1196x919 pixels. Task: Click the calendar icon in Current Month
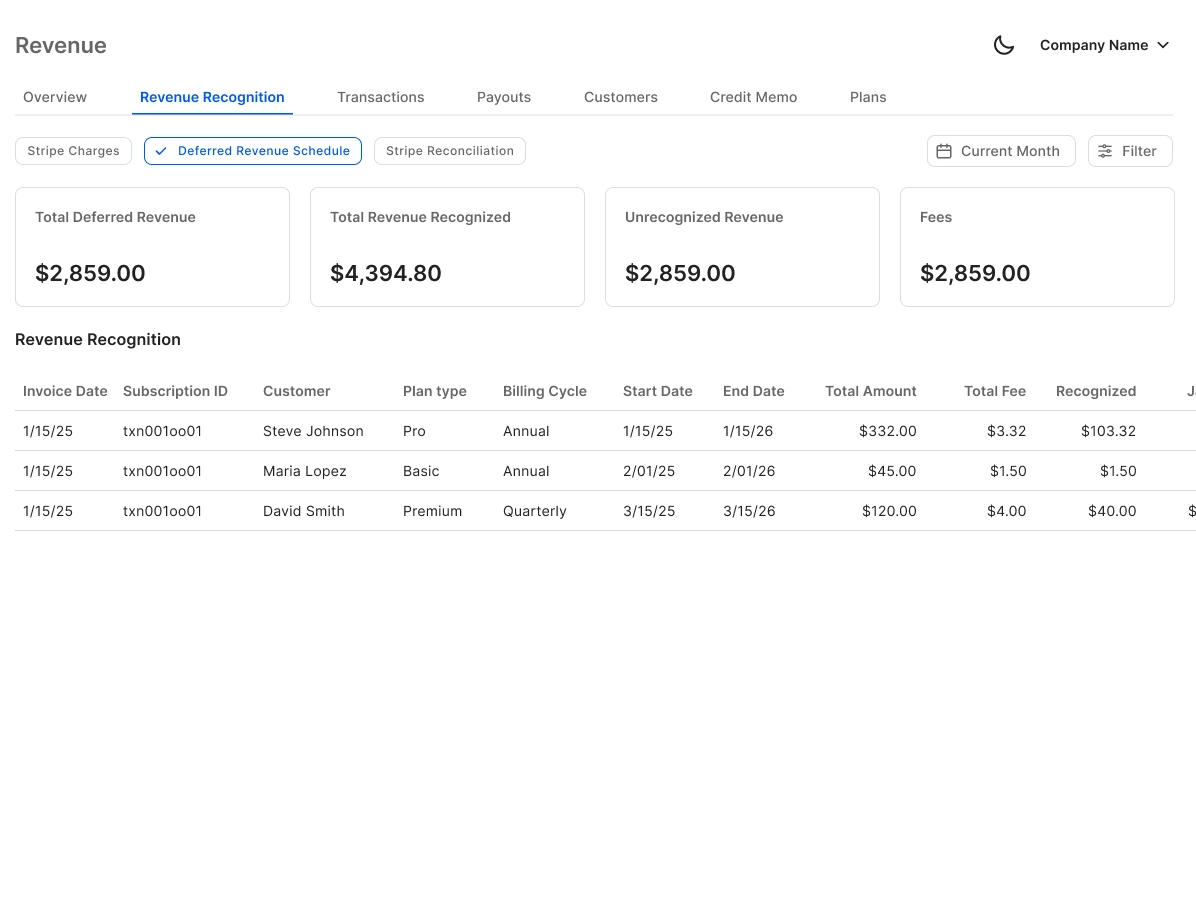point(944,152)
